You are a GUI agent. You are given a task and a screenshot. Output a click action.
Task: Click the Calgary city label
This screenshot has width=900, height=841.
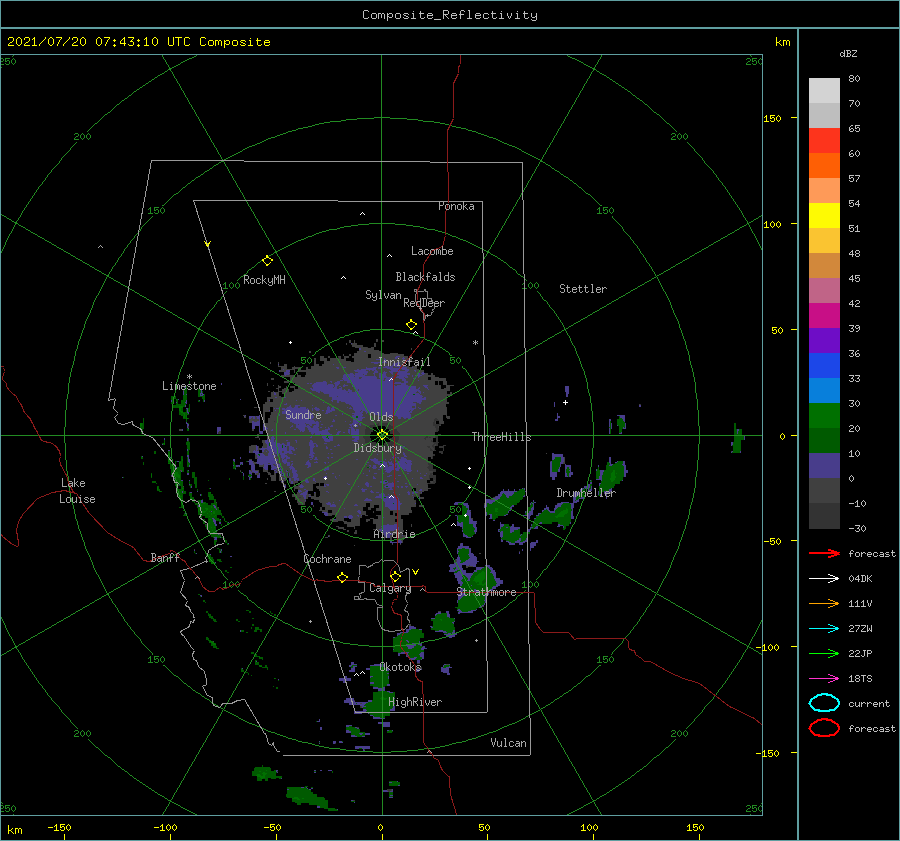tap(390, 588)
